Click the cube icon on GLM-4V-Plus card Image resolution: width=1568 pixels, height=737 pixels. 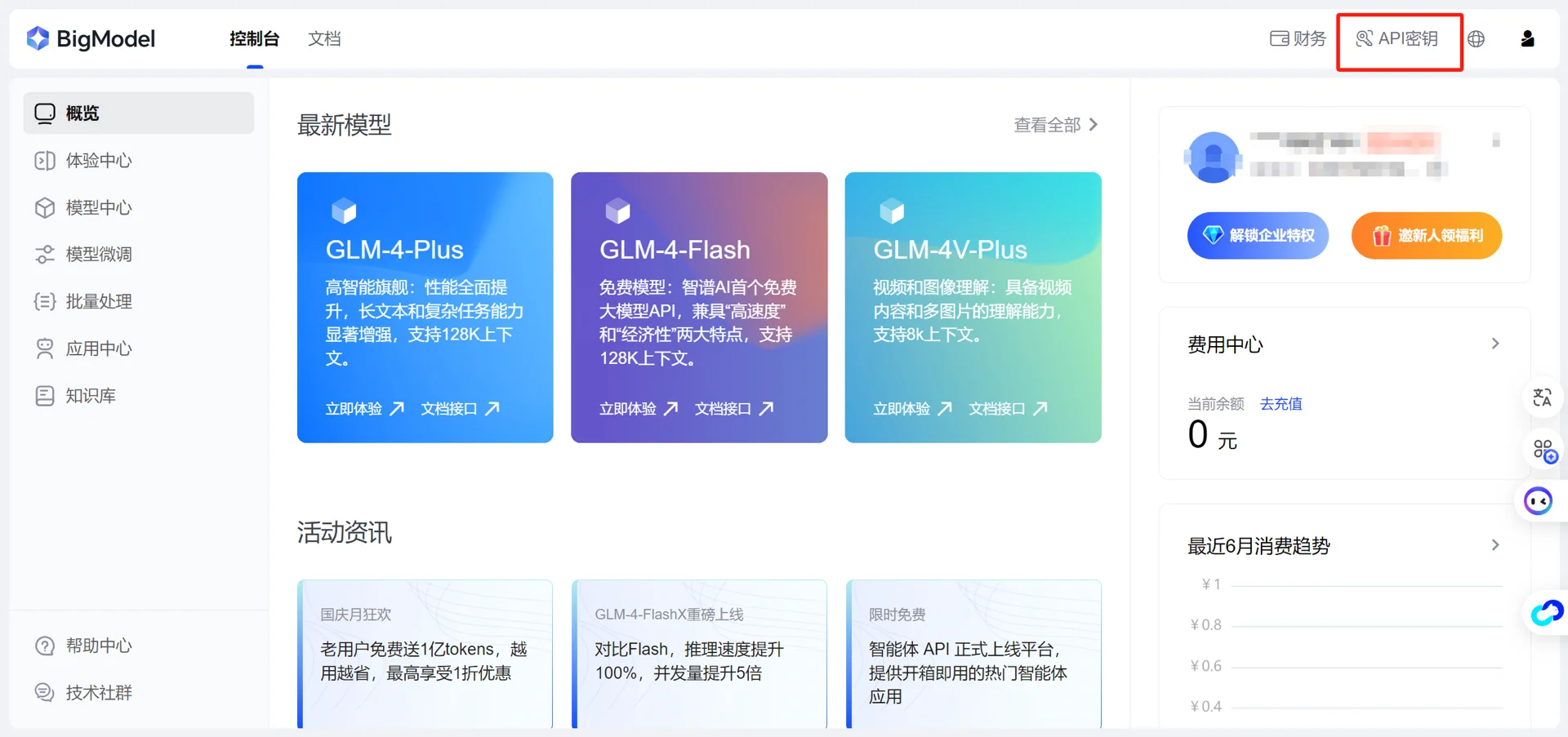click(892, 211)
